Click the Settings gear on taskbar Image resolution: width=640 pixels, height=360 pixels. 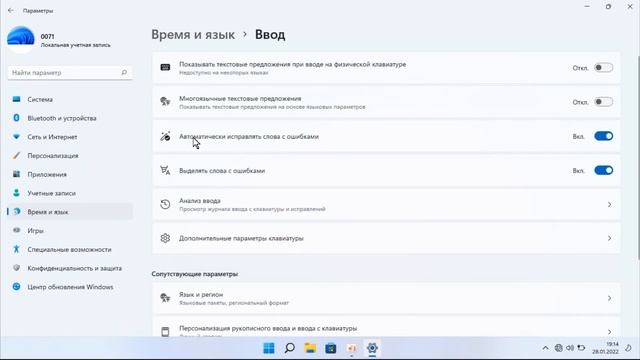[x=372, y=348]
